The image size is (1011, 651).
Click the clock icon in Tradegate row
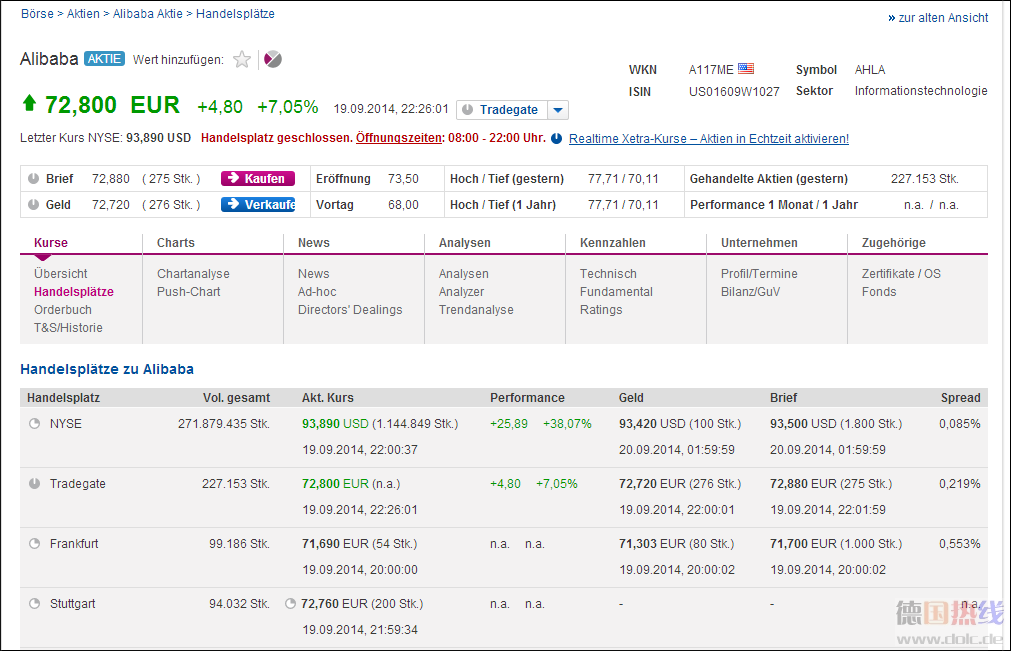tap(35, 483)
